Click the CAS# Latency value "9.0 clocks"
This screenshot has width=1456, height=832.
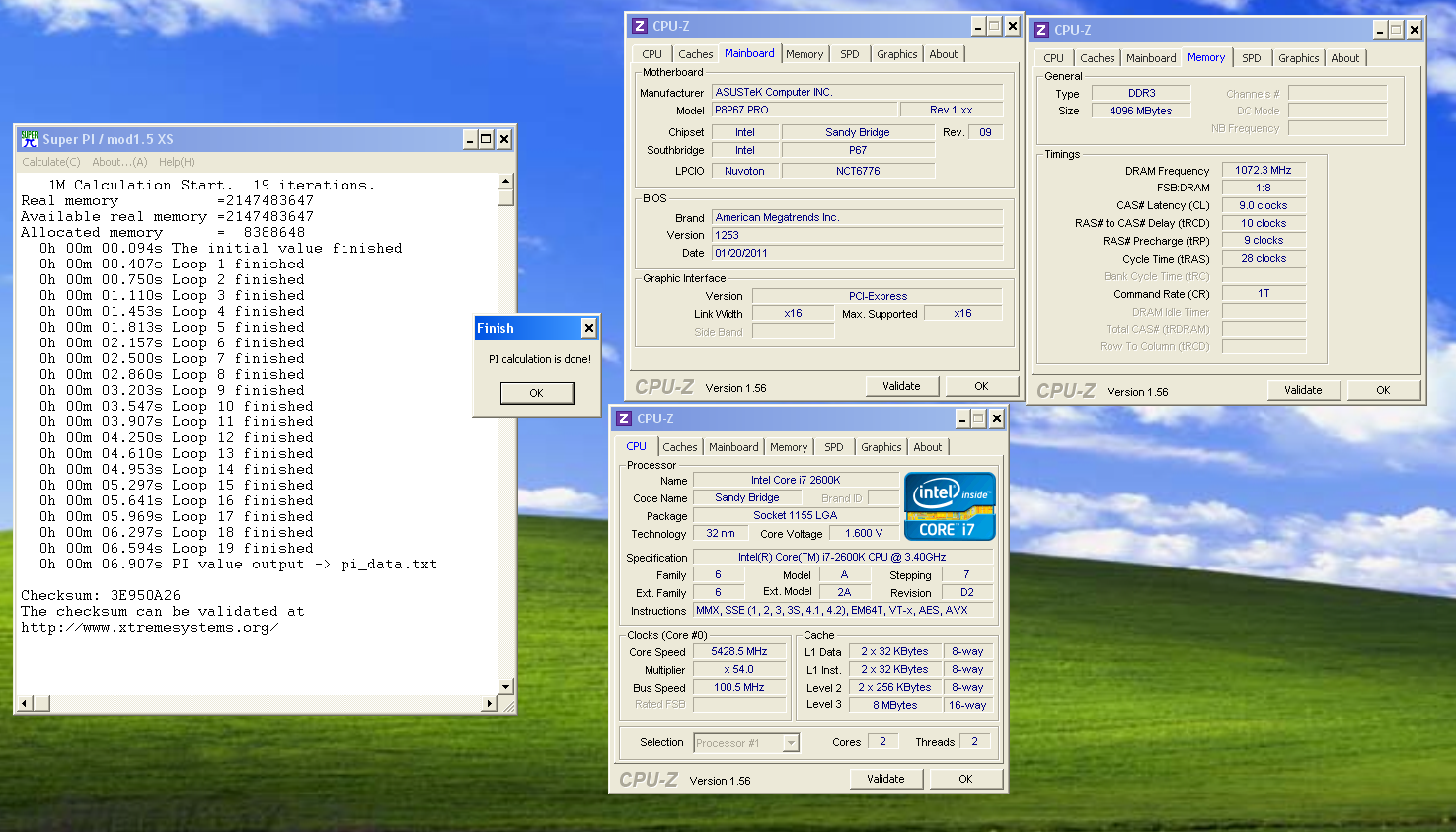click(x=1264, y=205)
